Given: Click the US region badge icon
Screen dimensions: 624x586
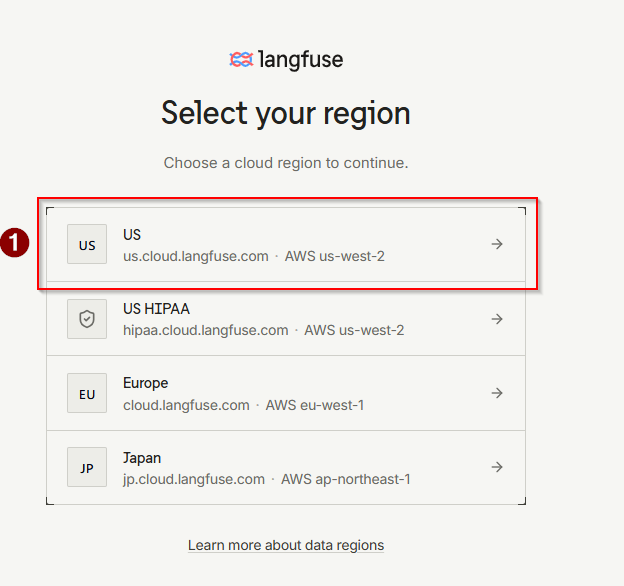Looking at the screenshot, I should point(87,244).
